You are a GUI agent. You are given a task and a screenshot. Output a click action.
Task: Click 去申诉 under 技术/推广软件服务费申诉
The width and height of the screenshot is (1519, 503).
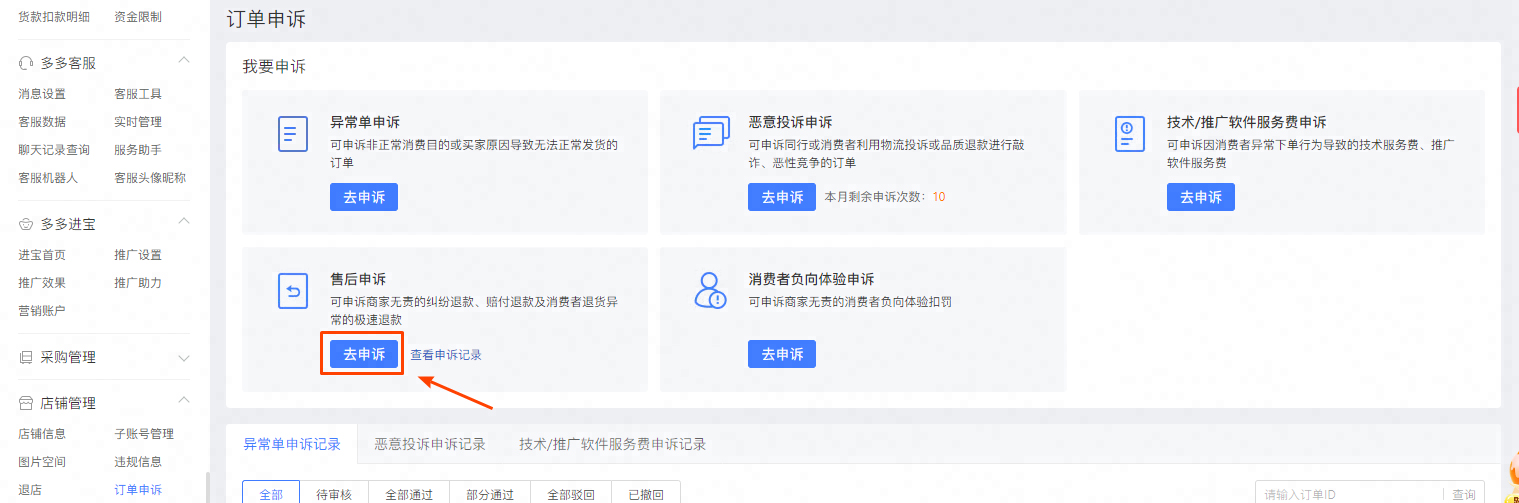[1201, 197]
